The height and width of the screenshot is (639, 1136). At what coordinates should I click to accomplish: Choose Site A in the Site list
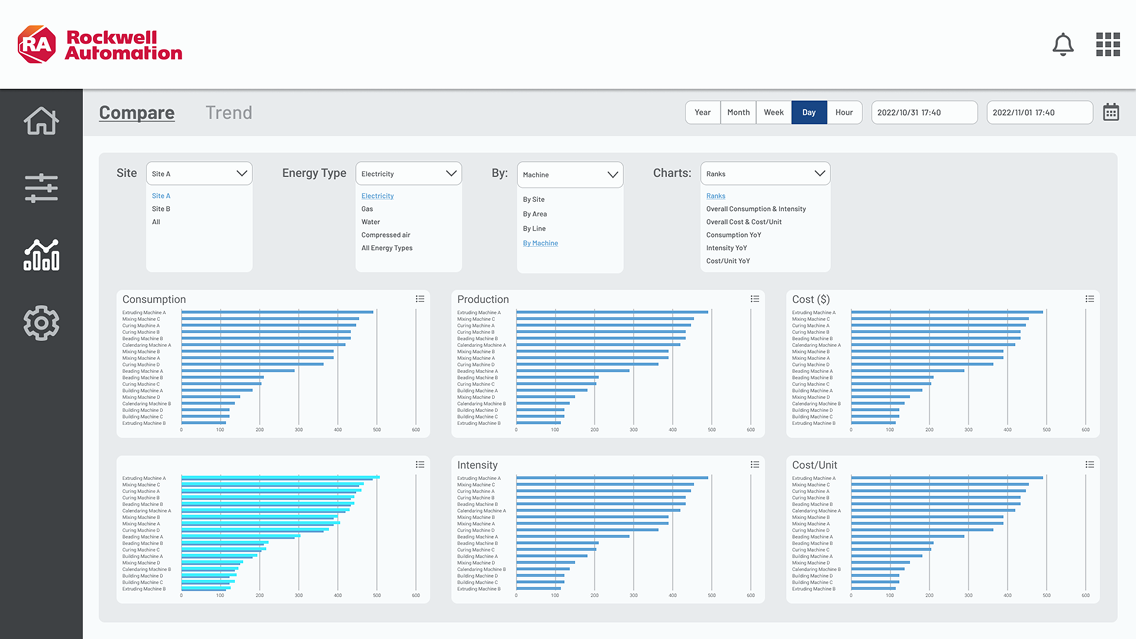[x=161, y=196]
